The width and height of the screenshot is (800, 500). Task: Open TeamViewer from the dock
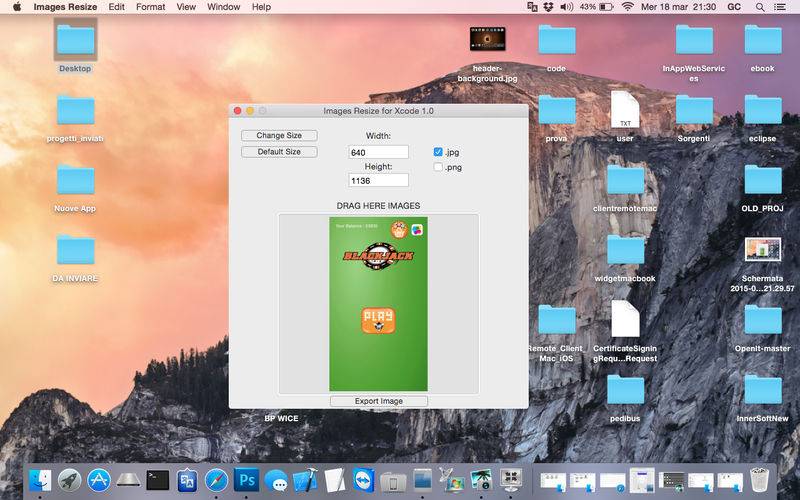tap(364, 481)
